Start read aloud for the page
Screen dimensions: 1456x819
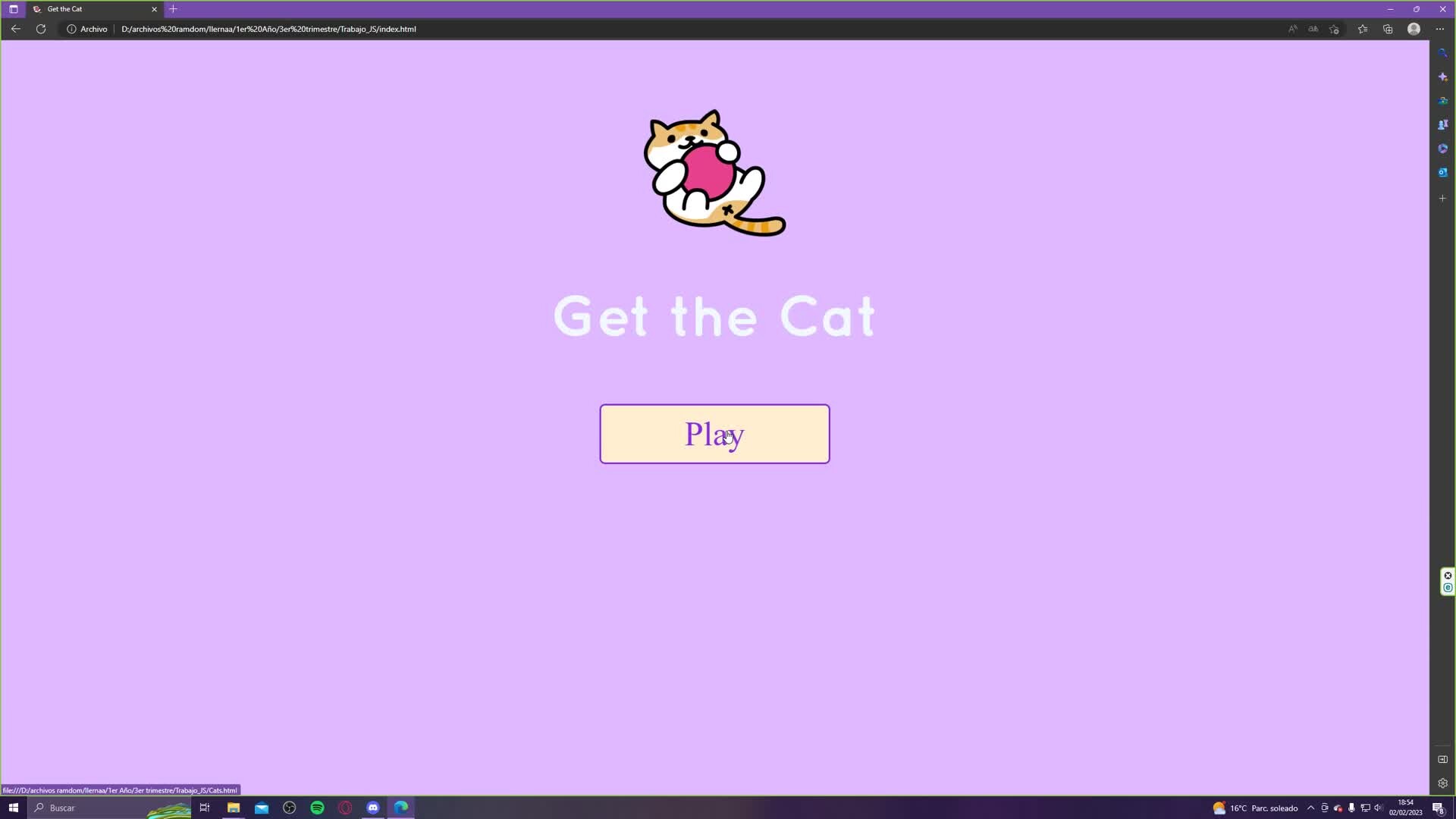(x=1293, y=29)
